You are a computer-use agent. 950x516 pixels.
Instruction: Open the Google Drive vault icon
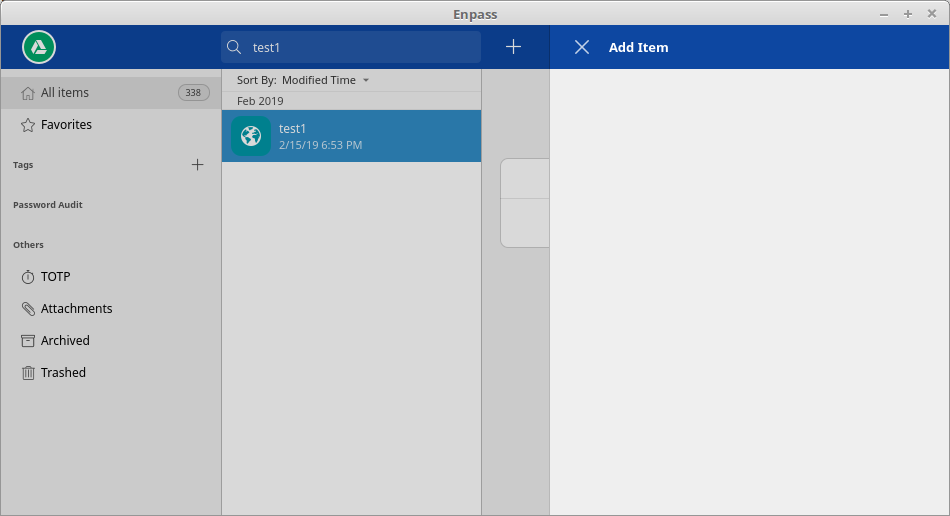39,47
